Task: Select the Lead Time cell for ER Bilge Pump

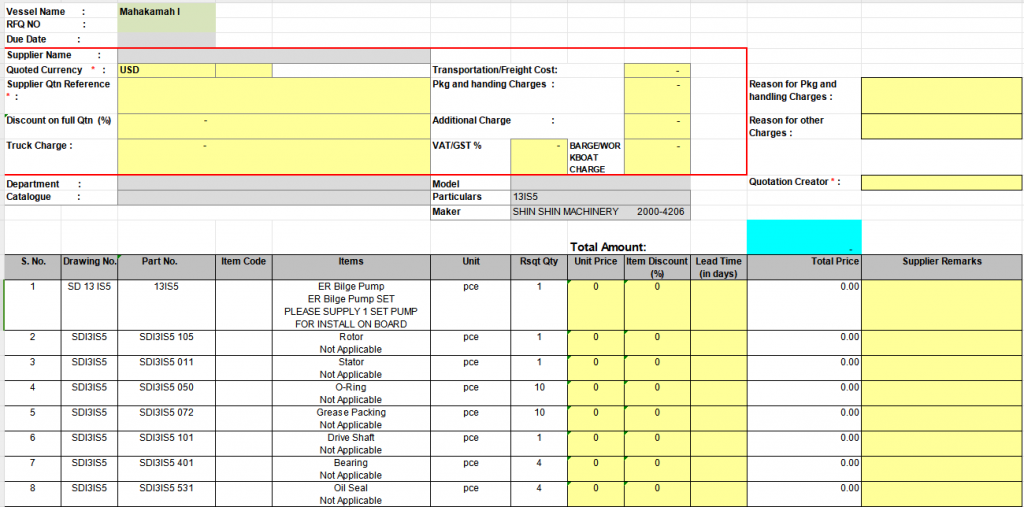Action: (x=718, y=304)
